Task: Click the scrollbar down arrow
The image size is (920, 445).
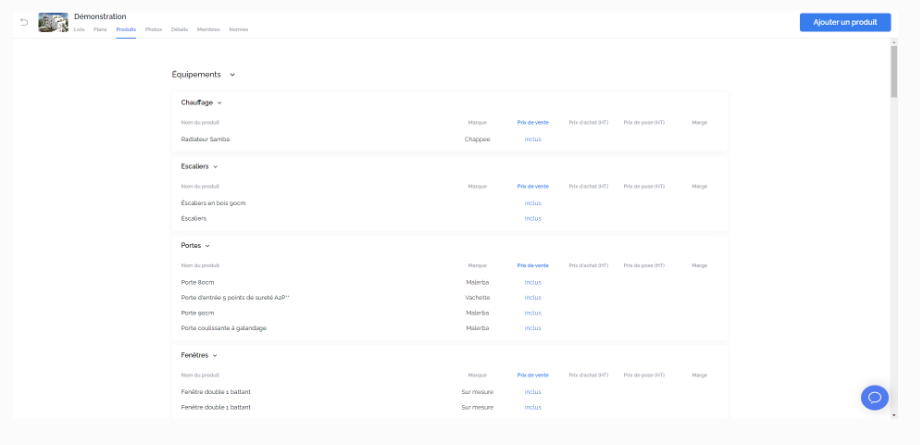Action: [x=894, y=415]
